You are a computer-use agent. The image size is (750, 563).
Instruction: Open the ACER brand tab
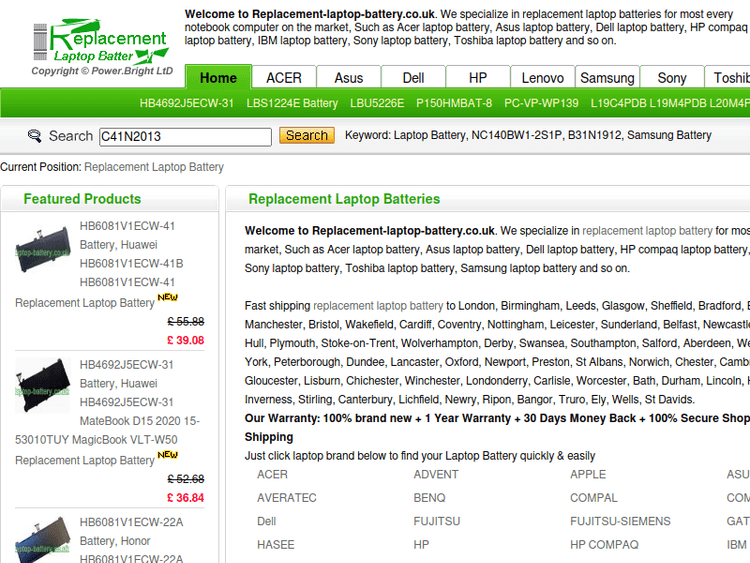pos(284,78)
